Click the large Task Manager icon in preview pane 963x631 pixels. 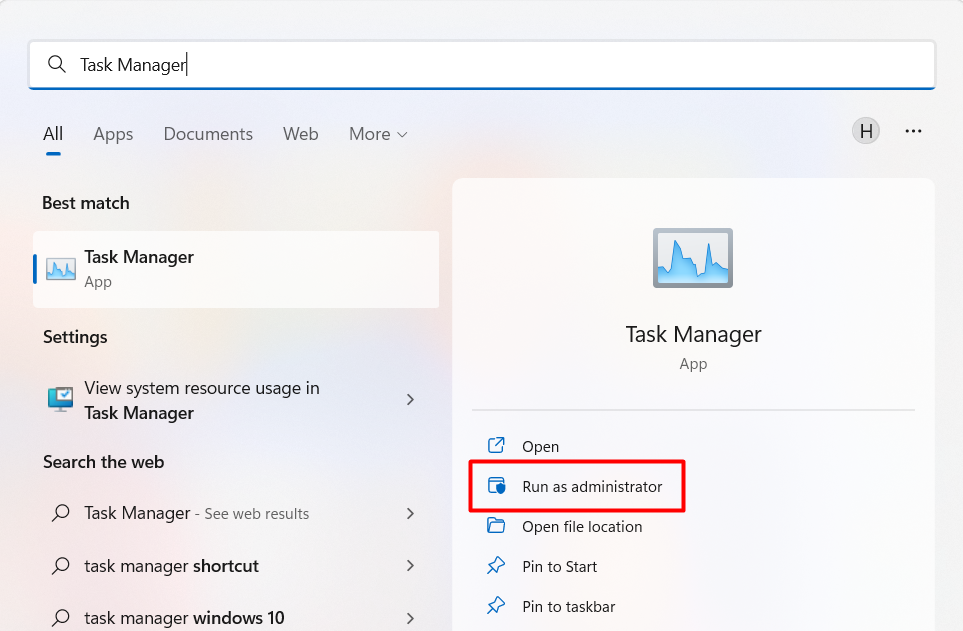[693, 259]
